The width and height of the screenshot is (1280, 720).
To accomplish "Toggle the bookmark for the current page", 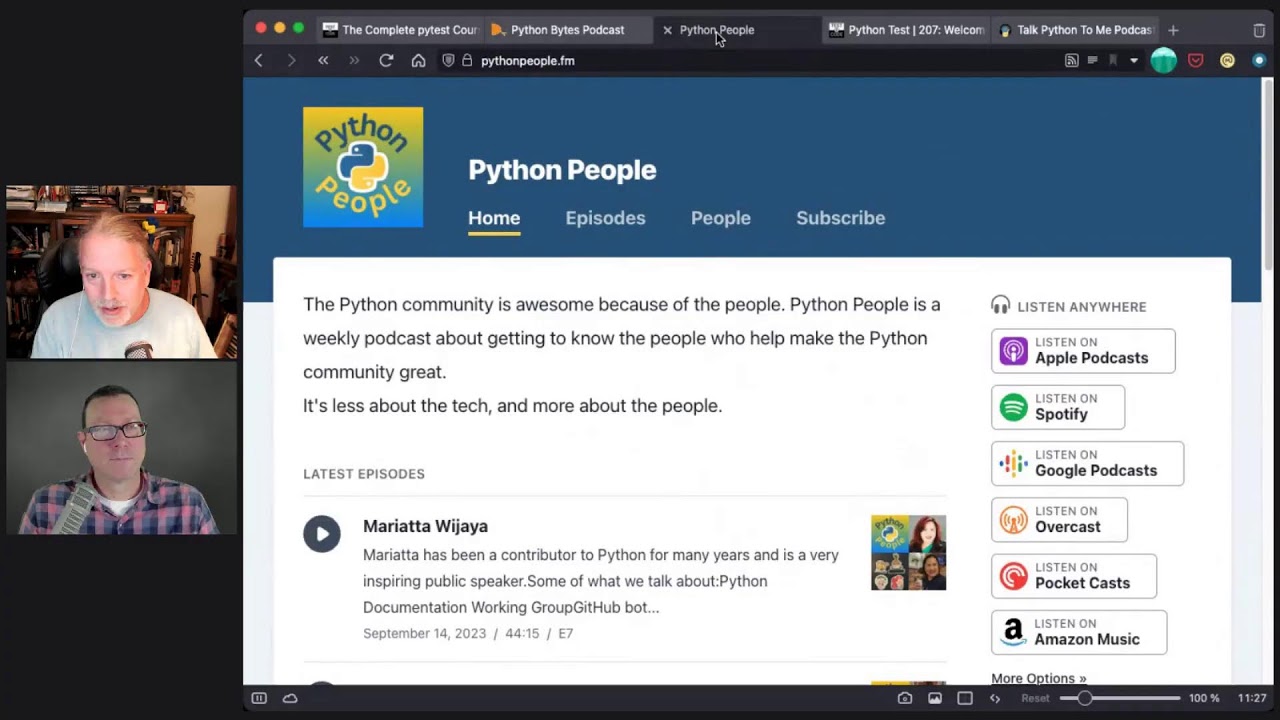I will [1114, 60].
